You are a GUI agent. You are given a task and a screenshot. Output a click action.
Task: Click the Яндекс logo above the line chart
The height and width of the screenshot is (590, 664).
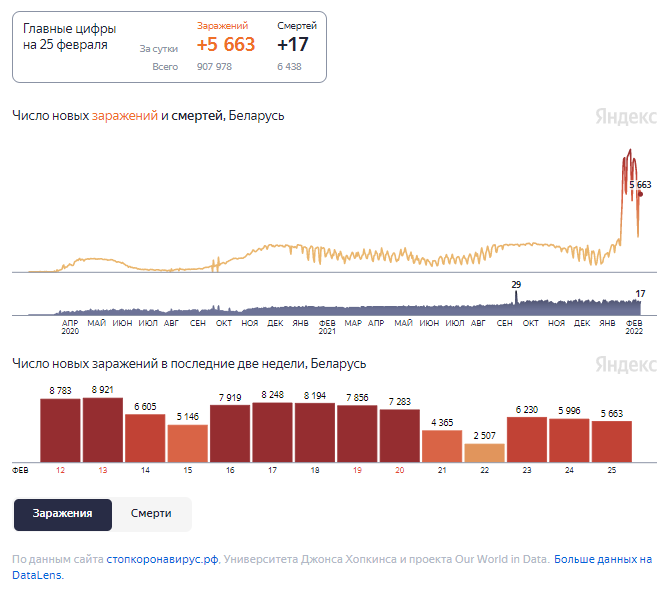625,116
